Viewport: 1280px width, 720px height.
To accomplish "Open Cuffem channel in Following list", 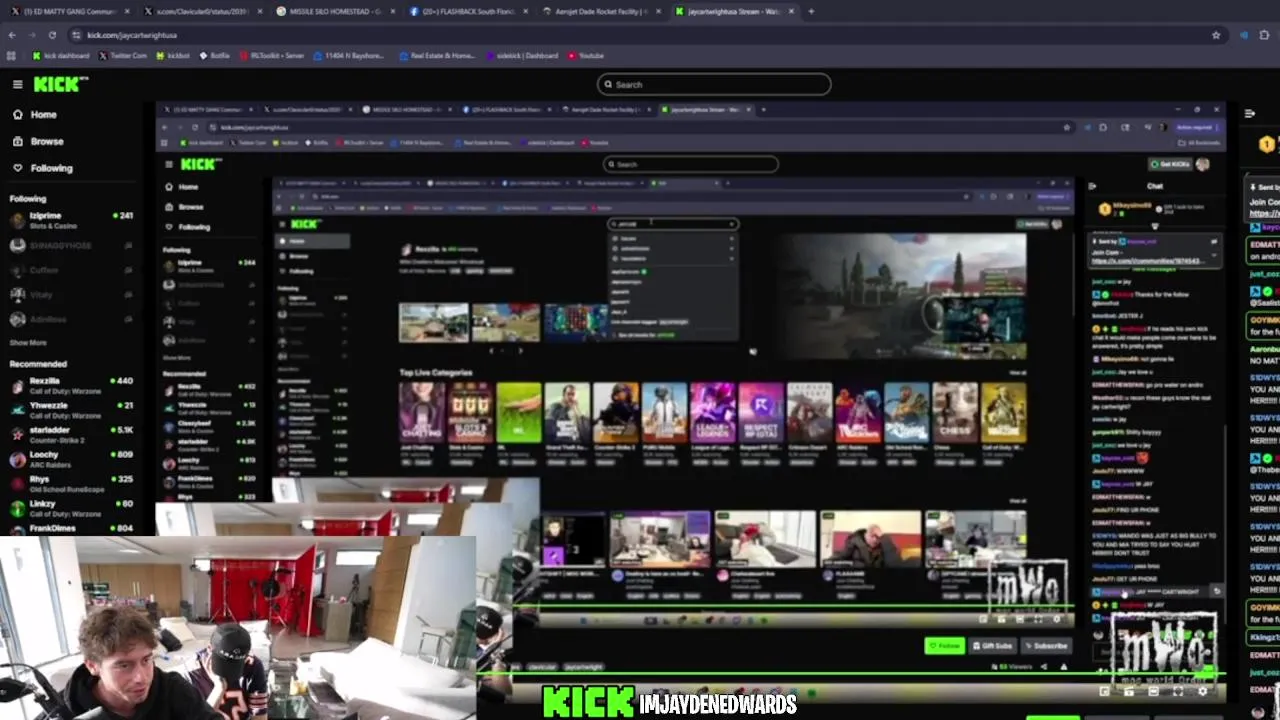I will (x=71, y=270).
